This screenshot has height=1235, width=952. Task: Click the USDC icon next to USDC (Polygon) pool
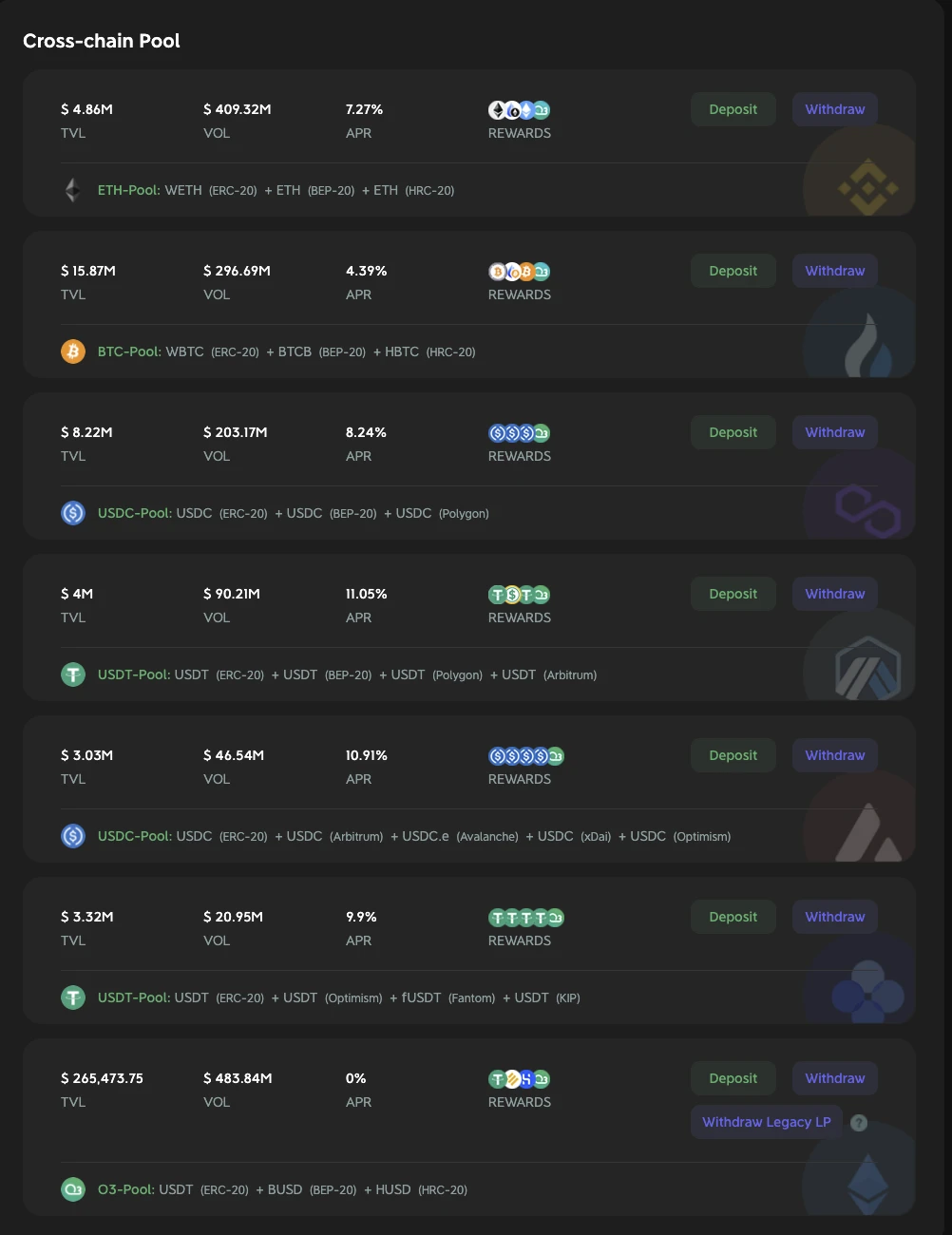click(73, 513)
